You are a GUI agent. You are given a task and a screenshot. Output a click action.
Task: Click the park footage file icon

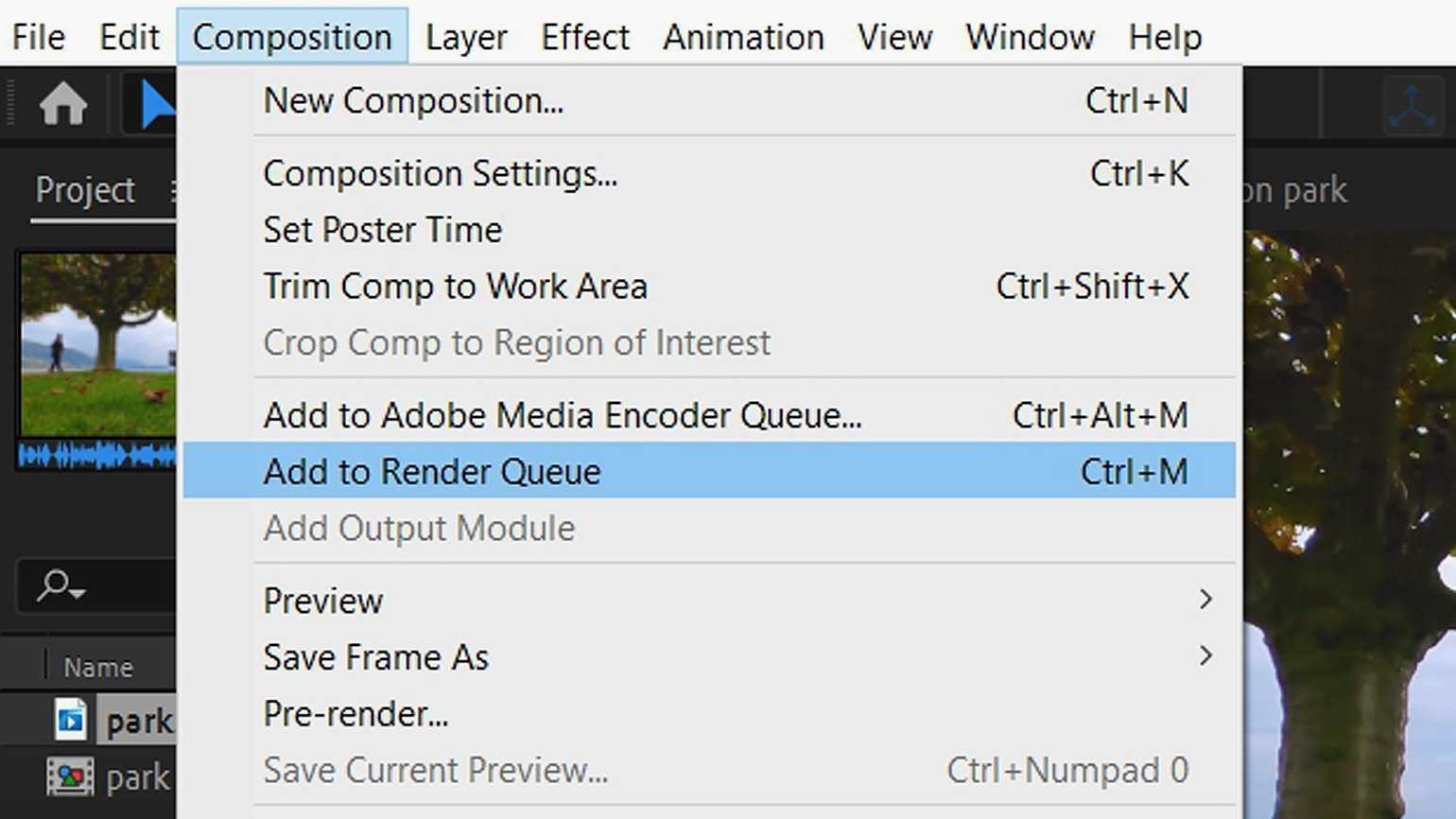pos(71,777)
